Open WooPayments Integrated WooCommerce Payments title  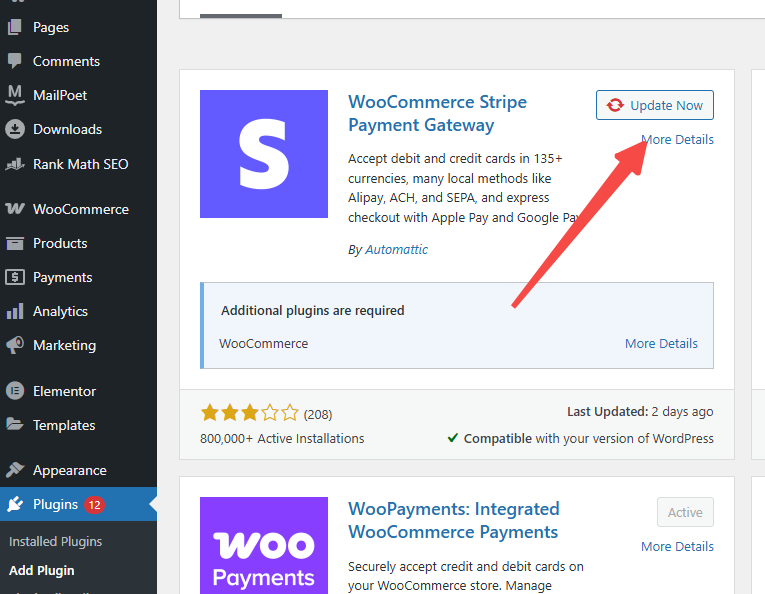click(453, 520)
